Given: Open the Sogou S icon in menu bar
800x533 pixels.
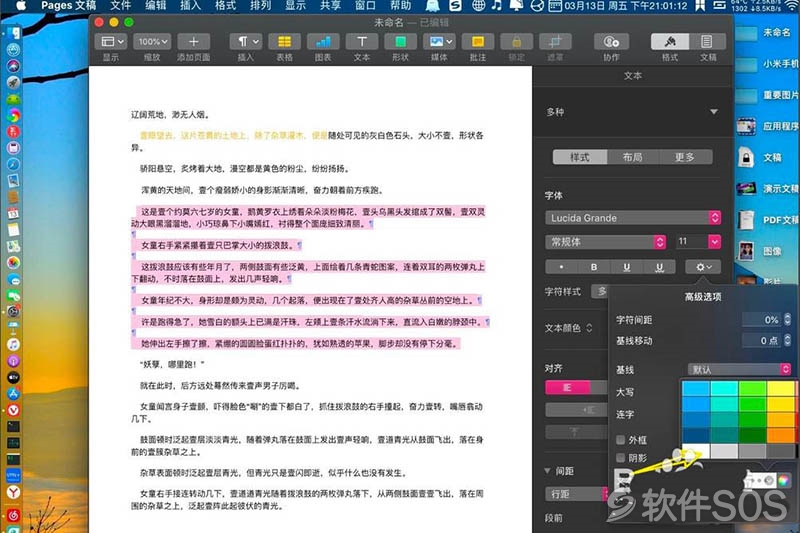Looking at the screenshot, I should coord(455,6).
